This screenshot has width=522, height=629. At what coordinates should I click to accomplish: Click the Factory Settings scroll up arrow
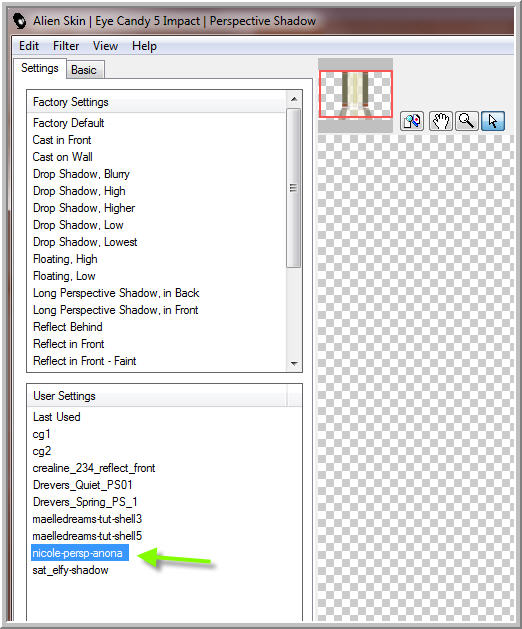pos(294,99)
